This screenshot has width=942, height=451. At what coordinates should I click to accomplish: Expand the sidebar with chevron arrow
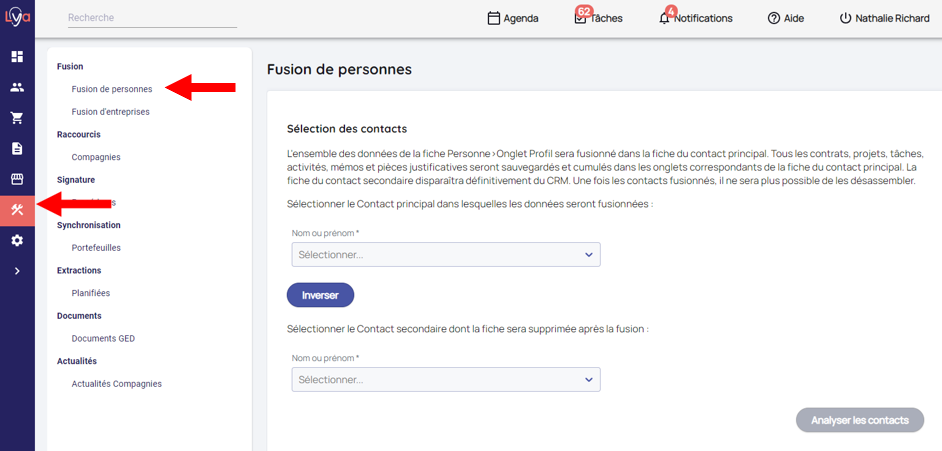[x=17, y=271]
